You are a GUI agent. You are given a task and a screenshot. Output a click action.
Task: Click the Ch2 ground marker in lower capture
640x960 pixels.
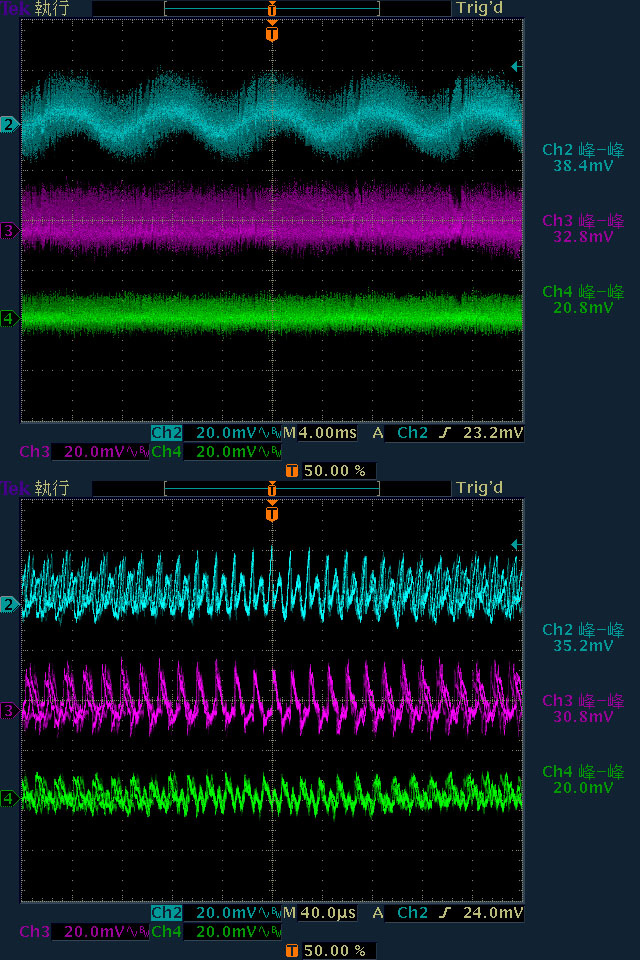[10, 605]
